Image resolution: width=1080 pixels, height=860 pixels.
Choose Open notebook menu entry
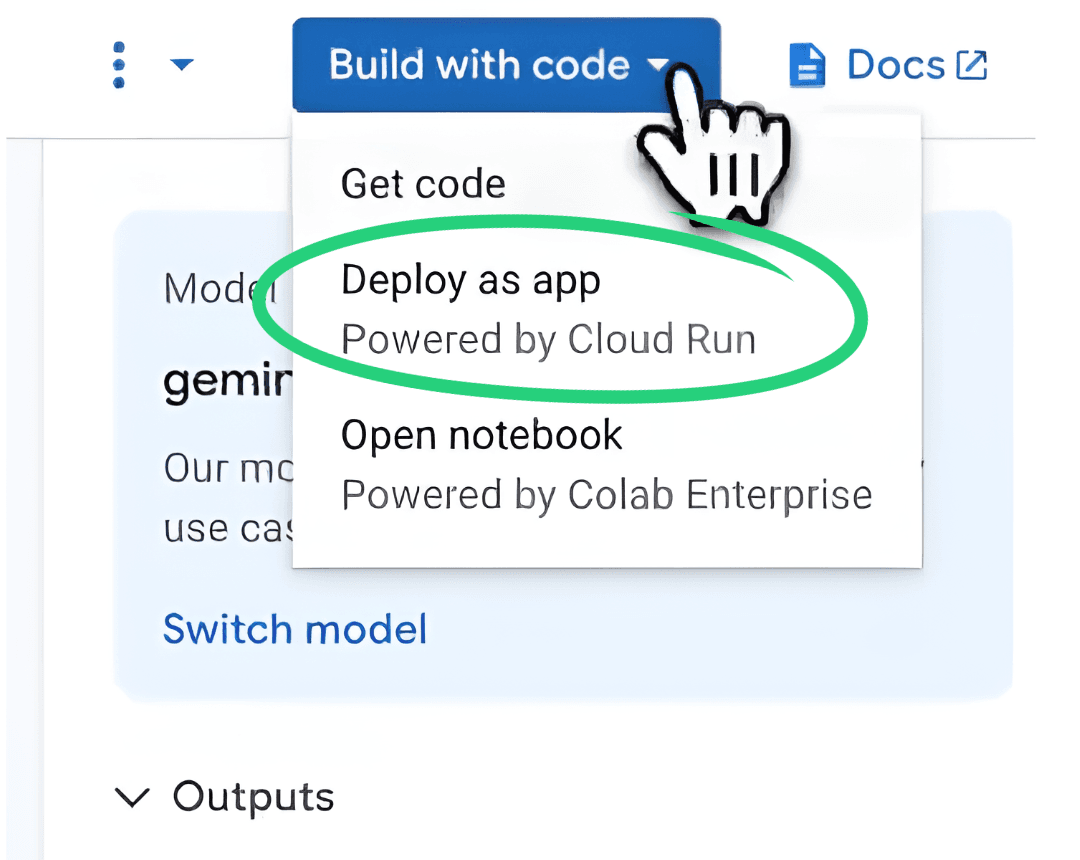coord(607,465)
